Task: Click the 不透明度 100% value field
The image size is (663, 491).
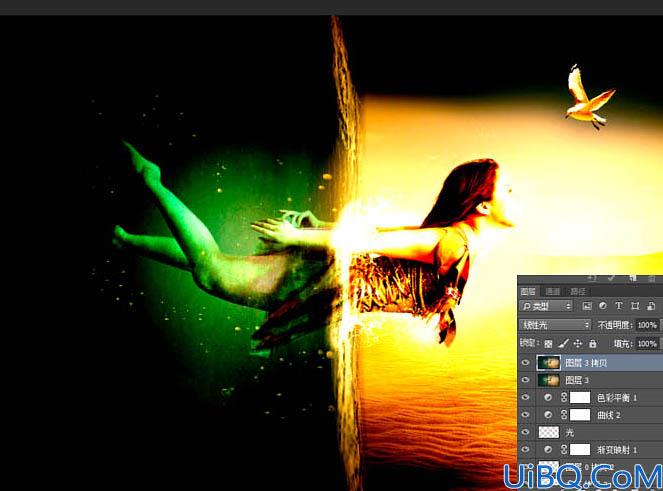Action: point(647,325)
